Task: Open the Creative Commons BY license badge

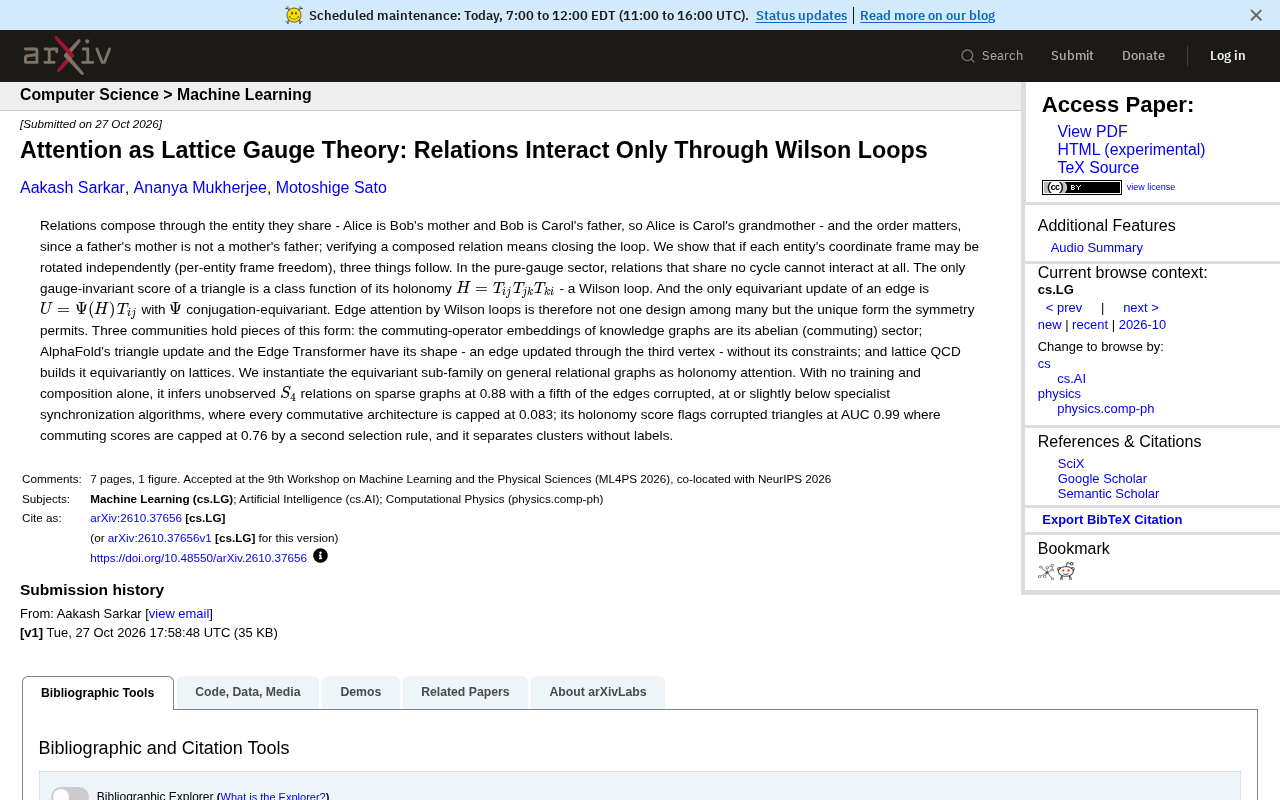Action: [x=1081, y=187]
